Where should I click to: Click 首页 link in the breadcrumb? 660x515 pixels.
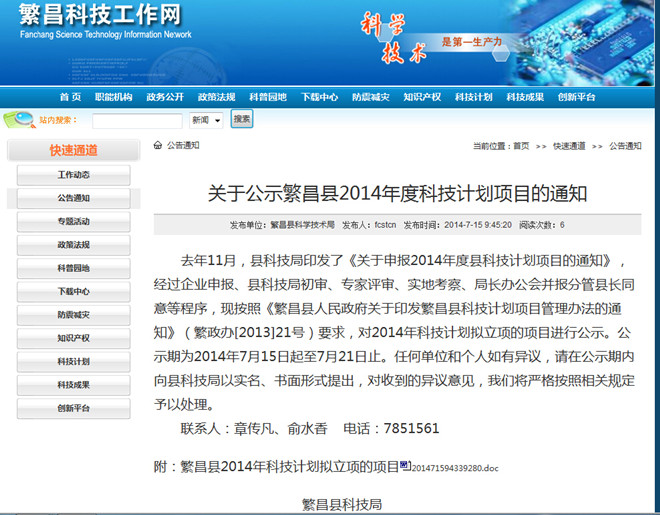520,146
